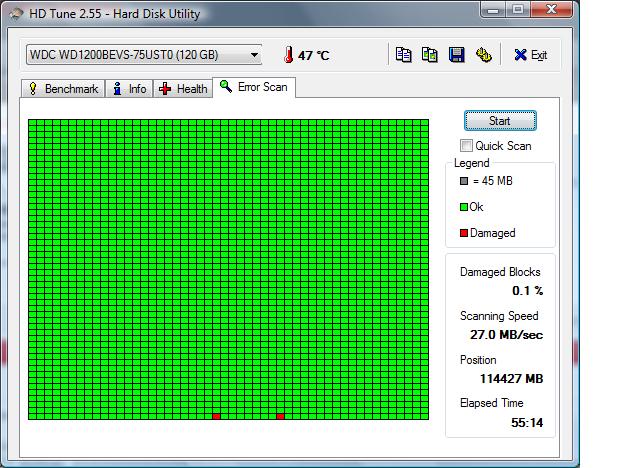This screenshot has width=640, height=468.
Task: Minimize the HD Tune window
Action: pyautogui.click(x=493, y=10)
